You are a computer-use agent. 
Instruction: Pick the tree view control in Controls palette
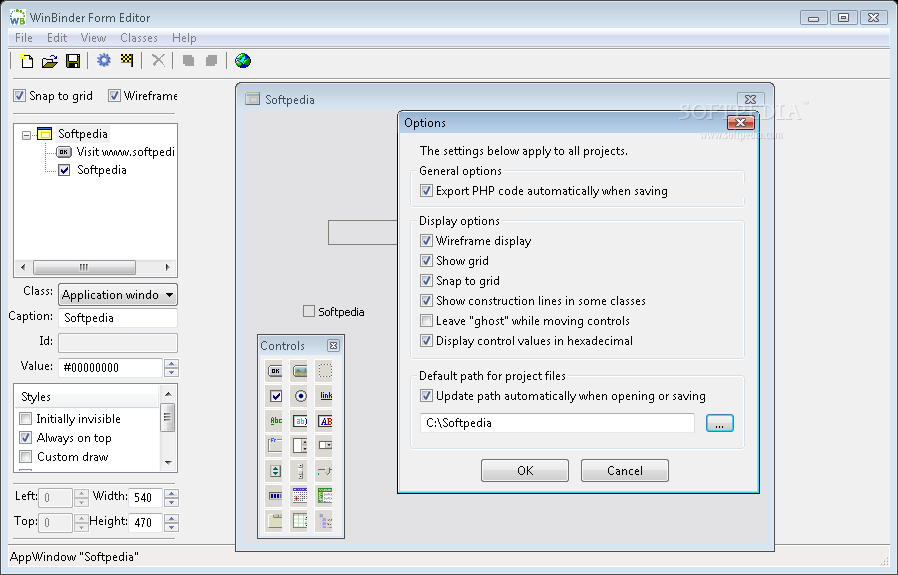point(325,521)
